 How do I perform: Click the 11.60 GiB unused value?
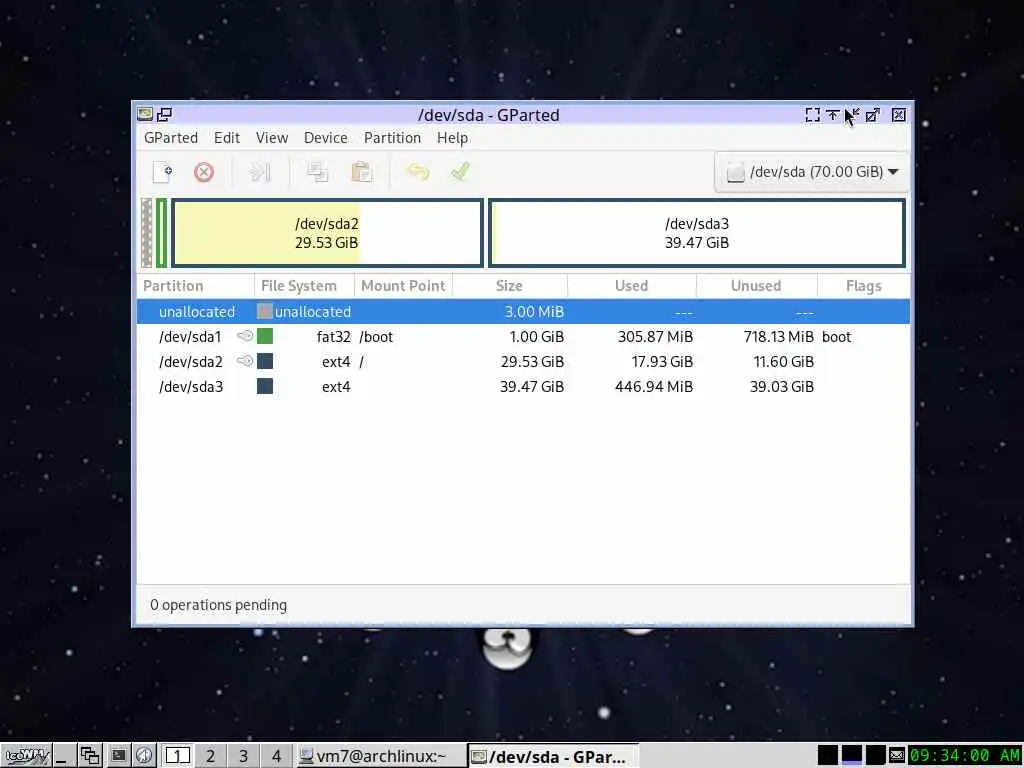tap(784, 362)
